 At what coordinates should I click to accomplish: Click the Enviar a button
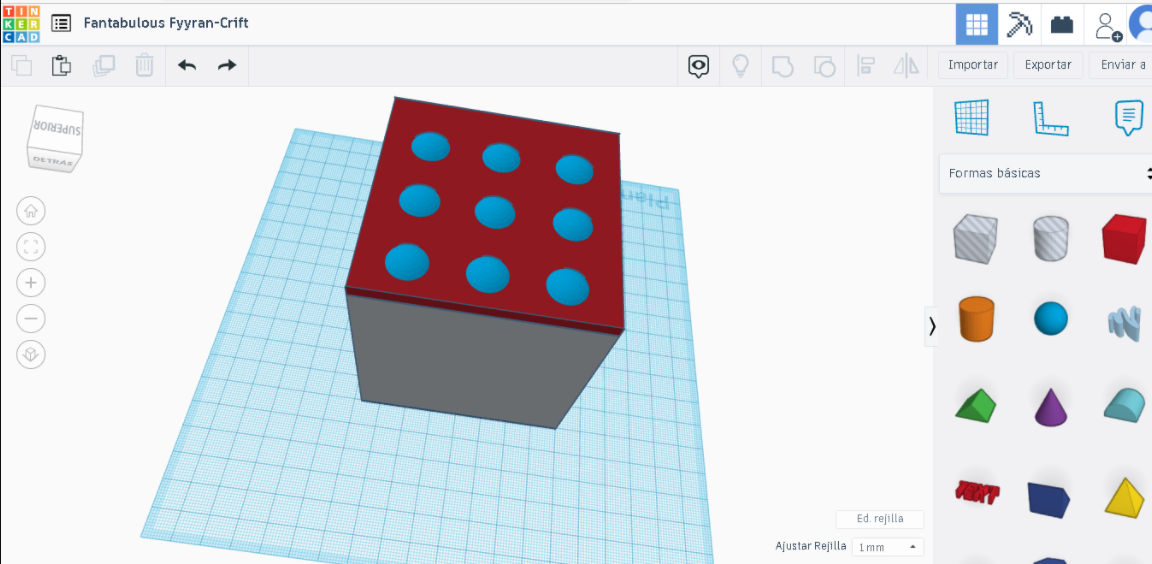tap(1121, 65)
